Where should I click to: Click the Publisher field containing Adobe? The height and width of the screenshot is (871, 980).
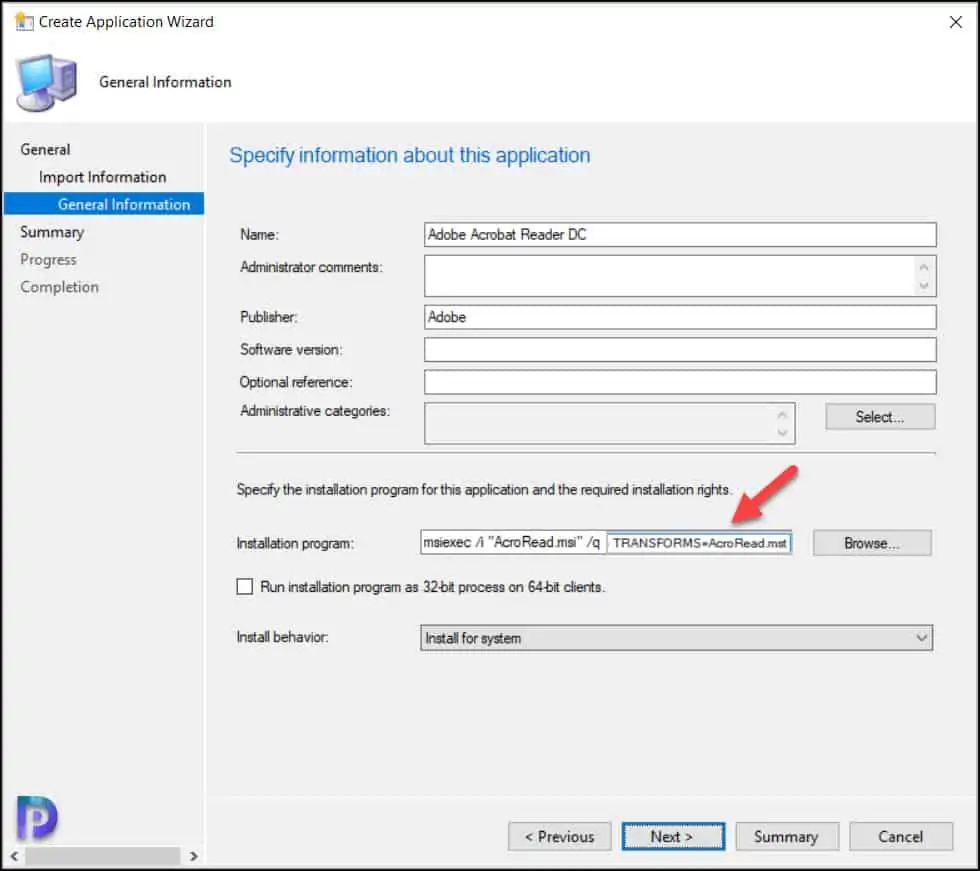(x=680, y=317)
